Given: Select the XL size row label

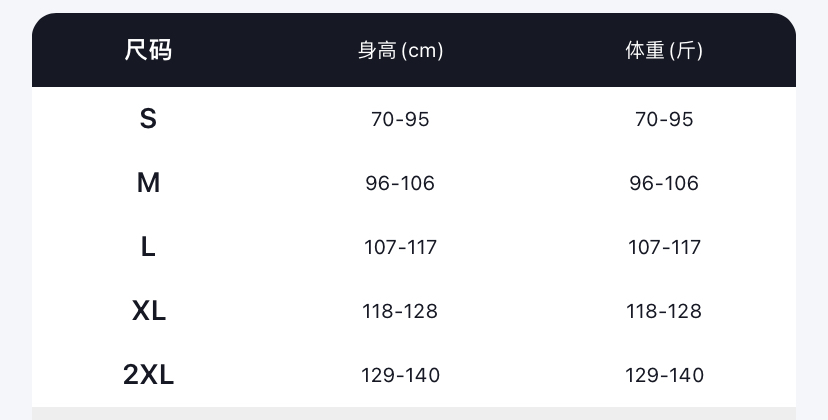Looking at the screenshot, I should tap(148, 311).
